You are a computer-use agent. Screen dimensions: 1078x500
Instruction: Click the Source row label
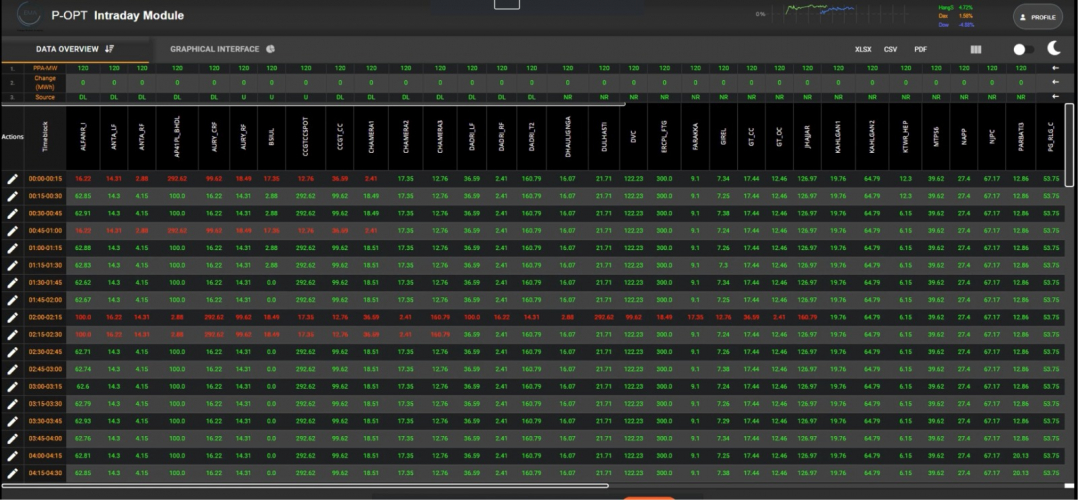pos(46,97)
